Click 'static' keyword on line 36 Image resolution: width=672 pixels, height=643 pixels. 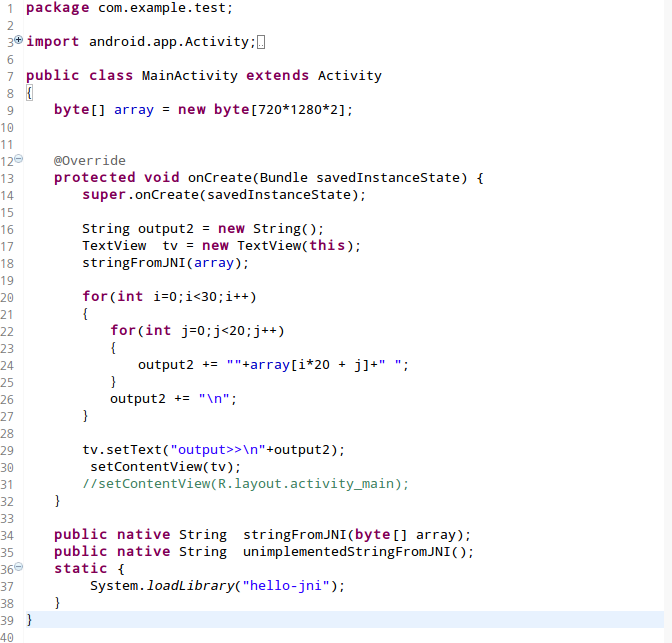pos(80,568)
